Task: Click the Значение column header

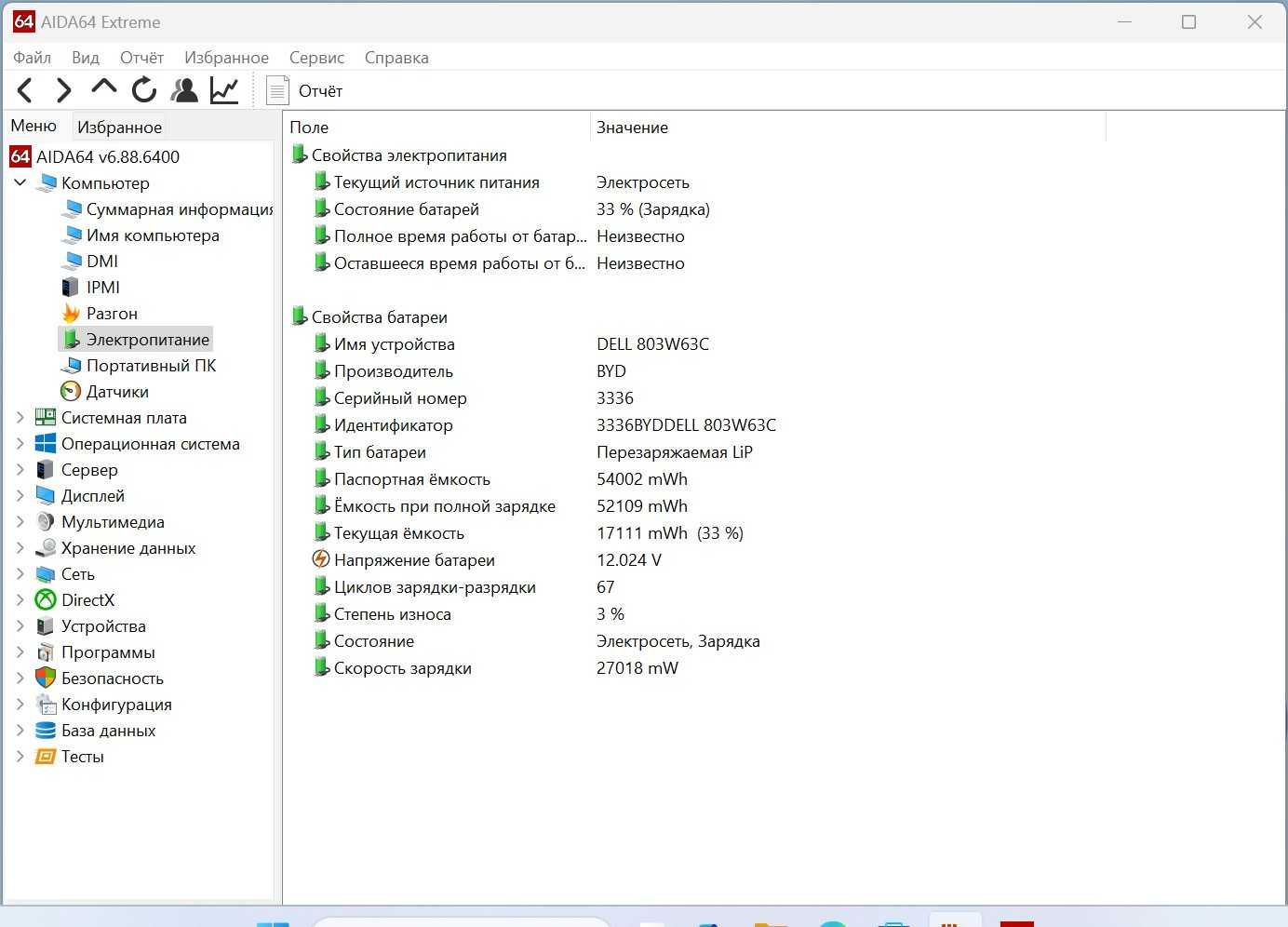Action: [x=848, y=128]
